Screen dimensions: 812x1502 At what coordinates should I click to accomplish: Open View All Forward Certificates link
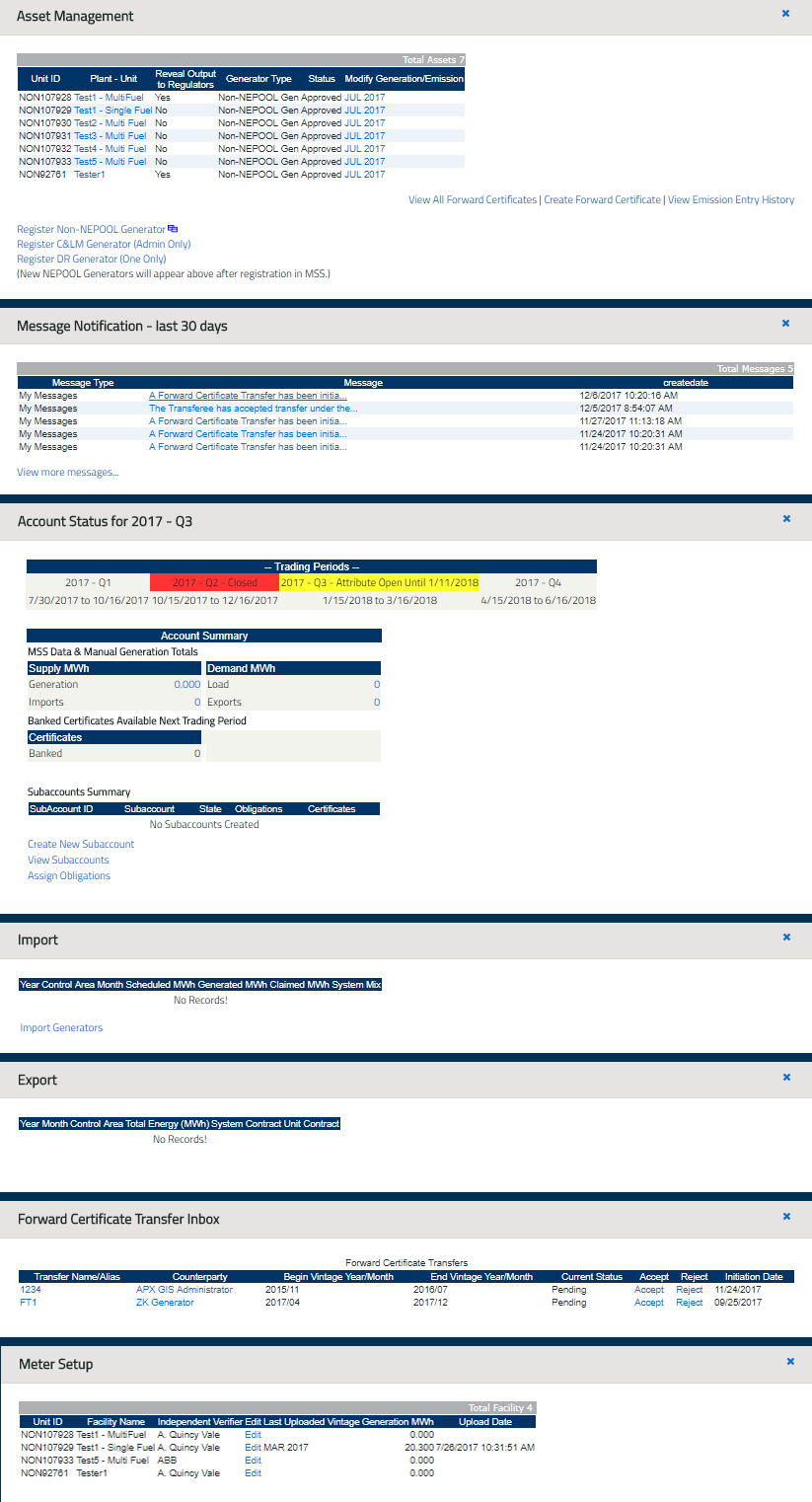click(473, 199)
